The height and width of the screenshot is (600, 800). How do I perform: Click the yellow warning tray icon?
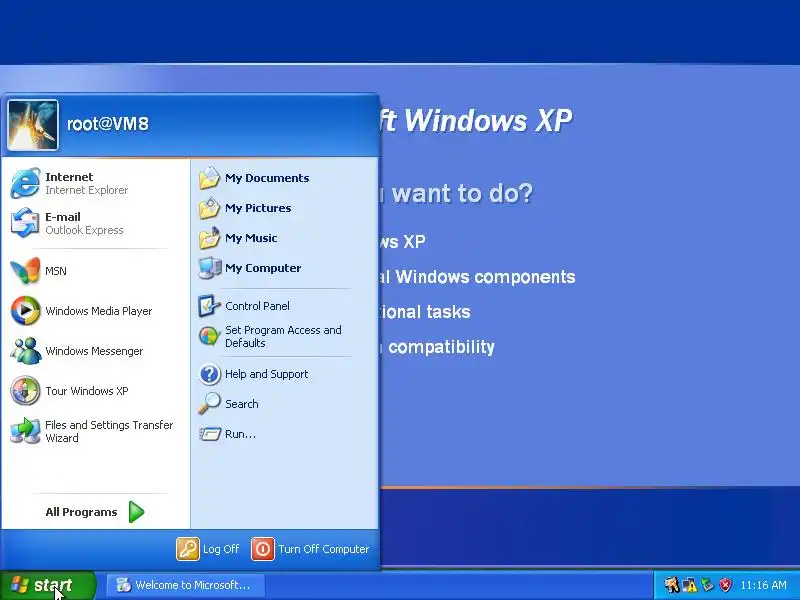click(690, 585)
